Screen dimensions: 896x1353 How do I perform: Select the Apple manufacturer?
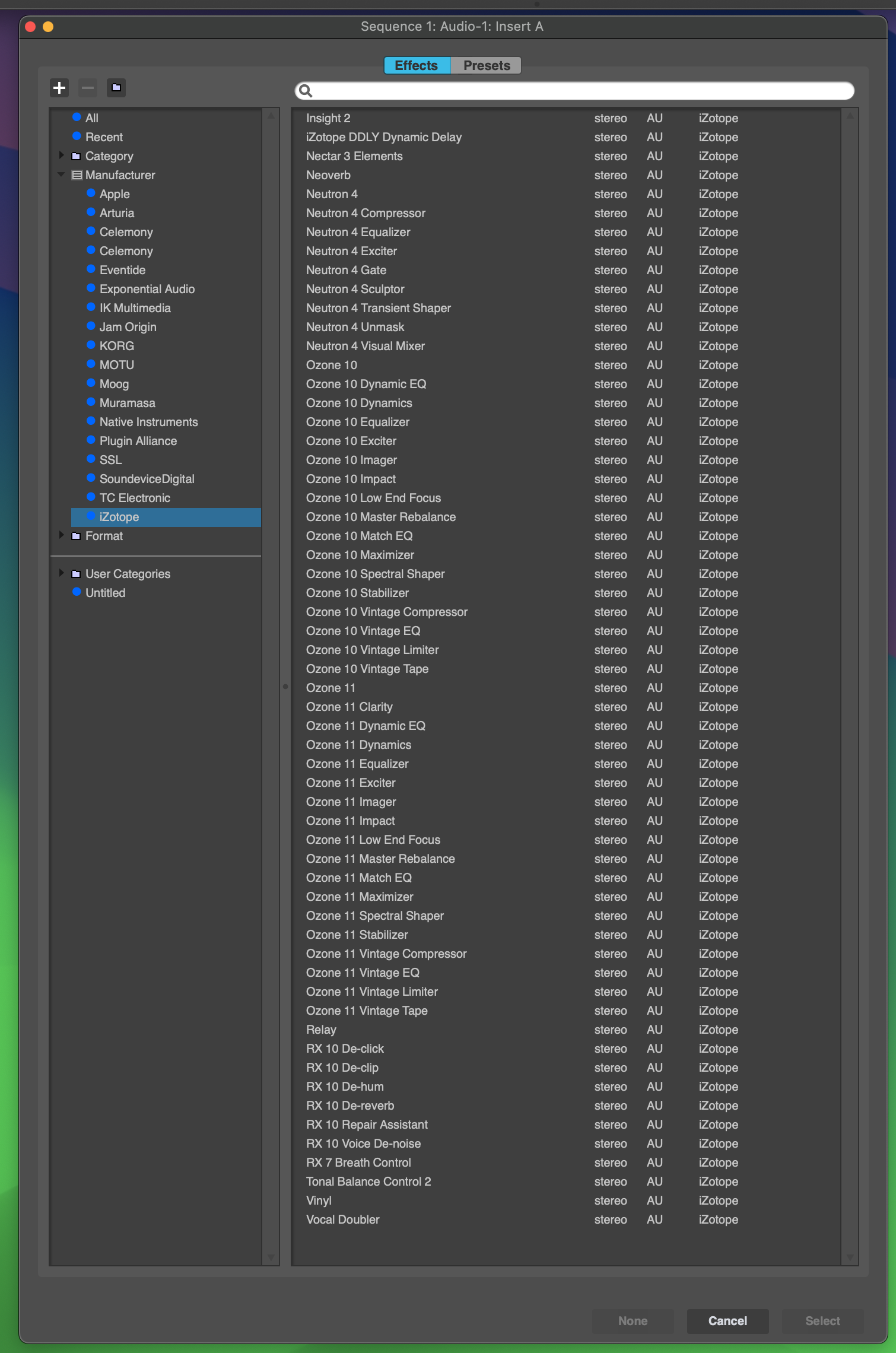pyautogui.click(x=115, y=194)
